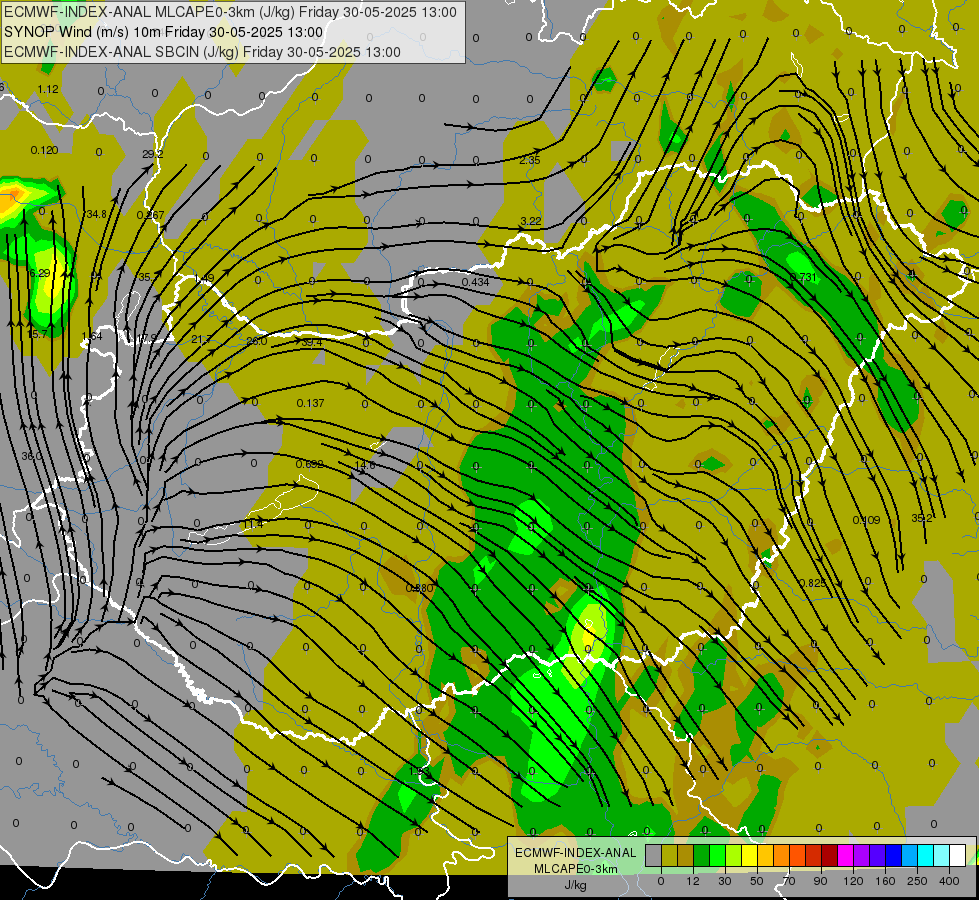Click the legend scale label 30
The width and height of the screenshot is (979, 900).
click(725, 881)
